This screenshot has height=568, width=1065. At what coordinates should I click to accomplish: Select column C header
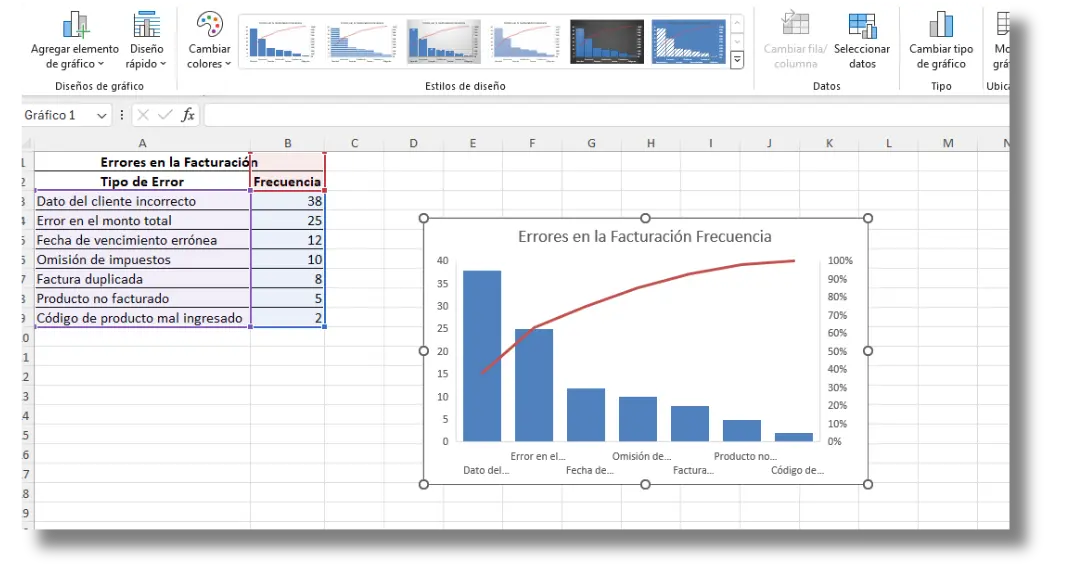tap(354, 143)
